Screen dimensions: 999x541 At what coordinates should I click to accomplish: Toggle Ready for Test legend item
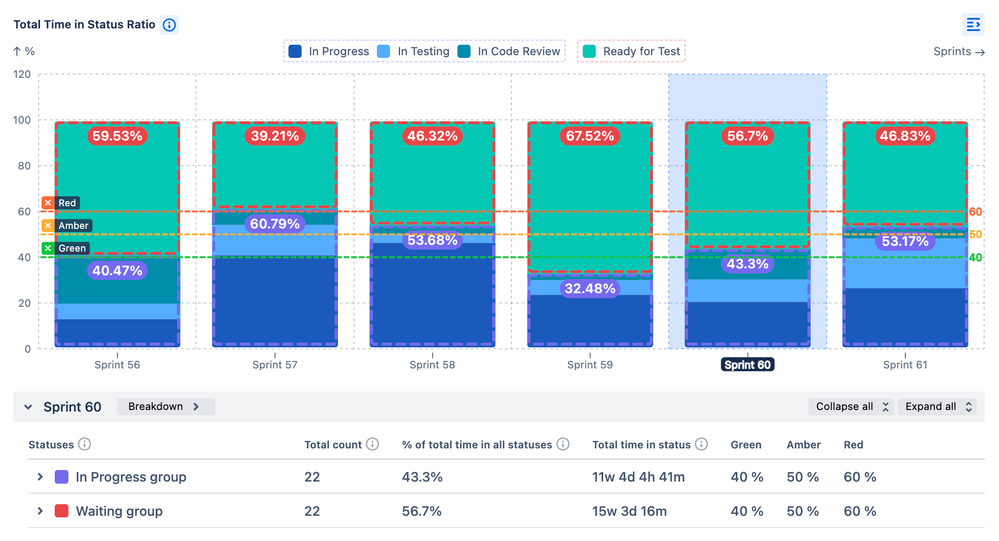pos(631,52)
